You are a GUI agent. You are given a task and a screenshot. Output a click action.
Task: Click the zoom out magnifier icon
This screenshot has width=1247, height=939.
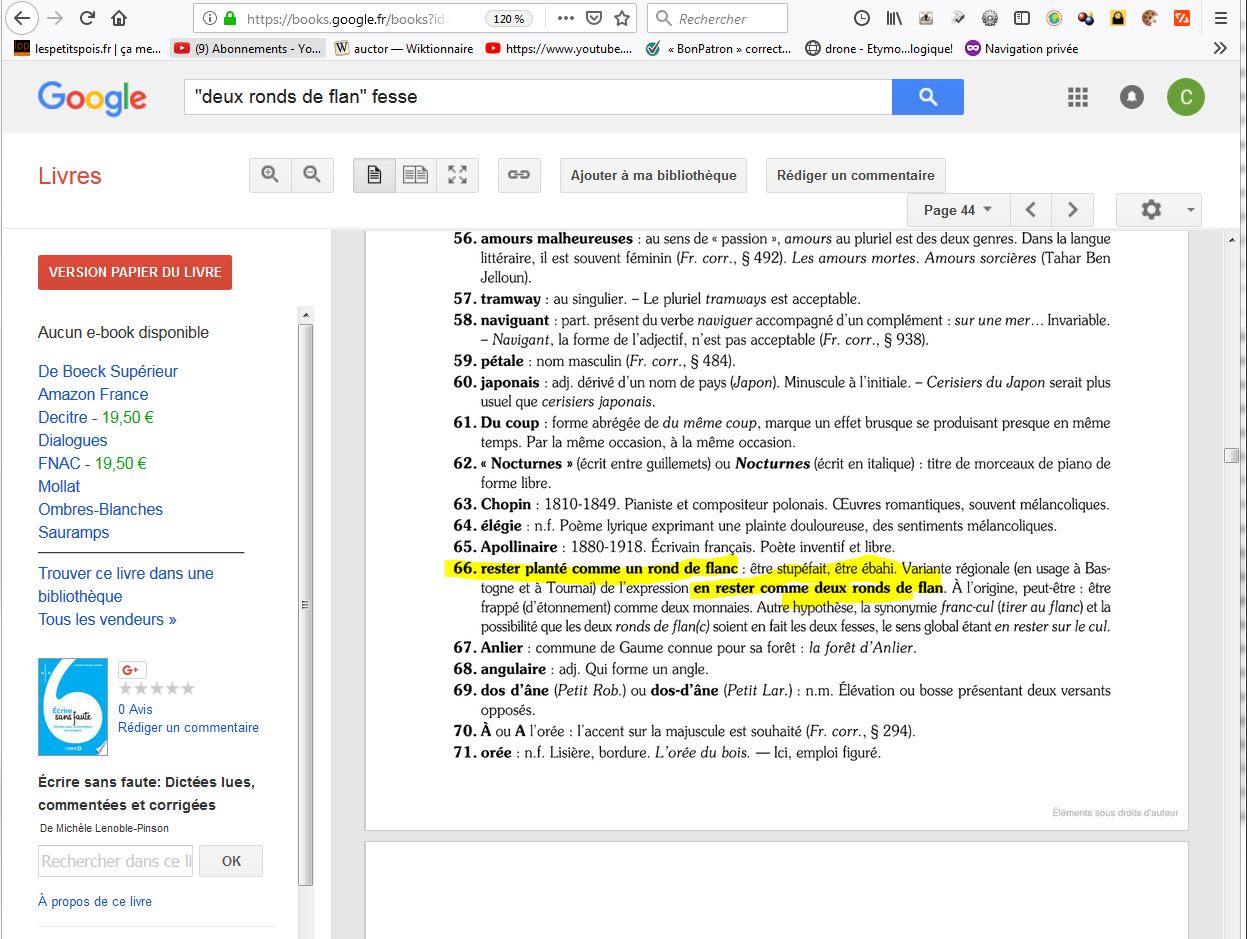[312, 175]
